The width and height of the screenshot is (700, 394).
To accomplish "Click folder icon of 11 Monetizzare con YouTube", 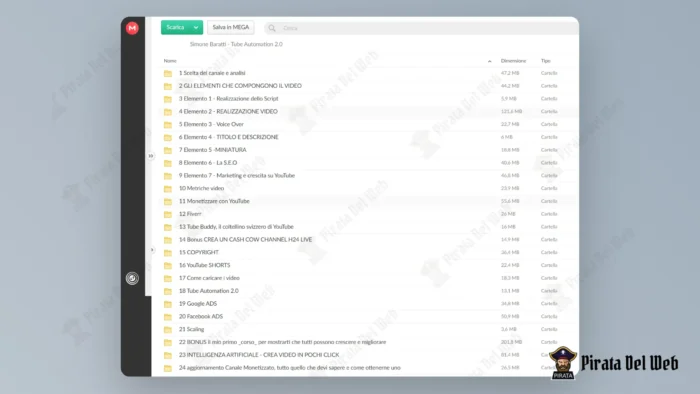I will [x=168, y=202].
